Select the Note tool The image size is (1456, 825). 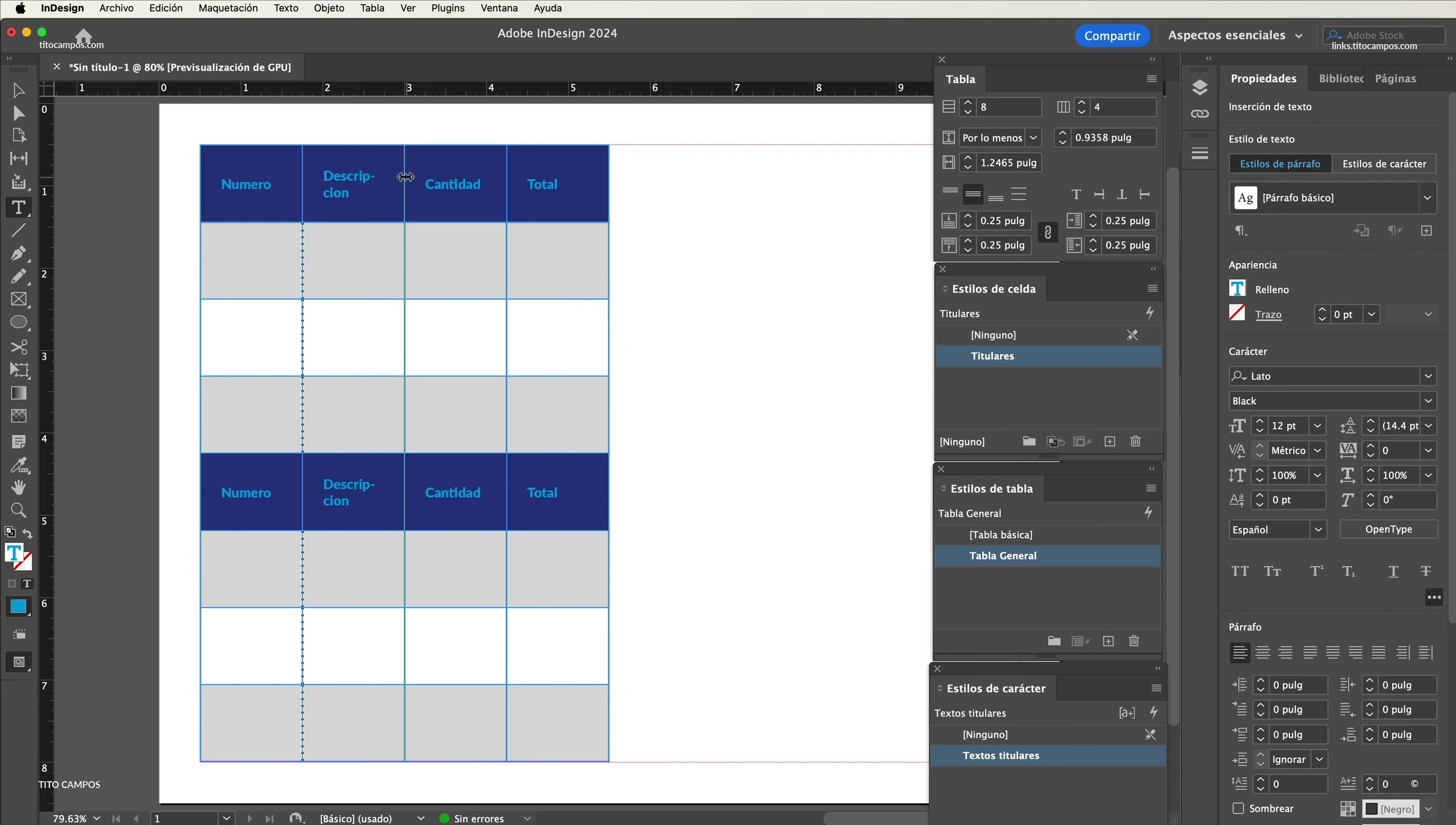point(18,441)
